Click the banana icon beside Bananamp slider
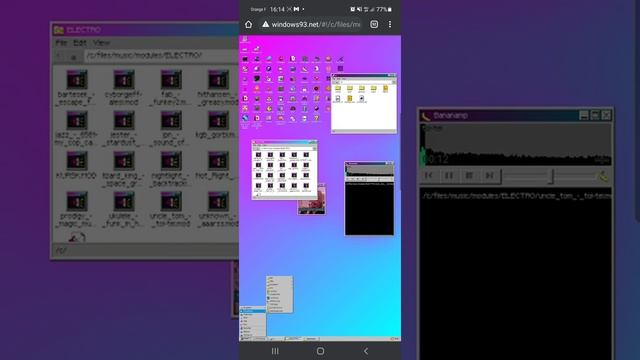 603,176
